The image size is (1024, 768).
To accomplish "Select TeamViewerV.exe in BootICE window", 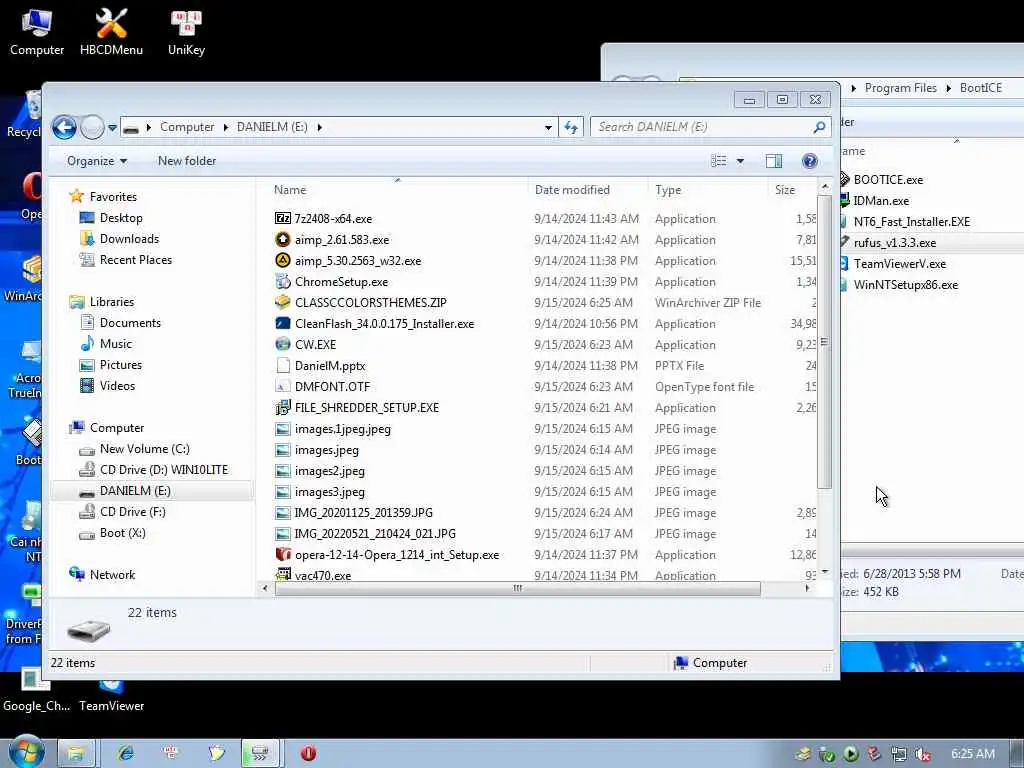I will tap(899, 264).
